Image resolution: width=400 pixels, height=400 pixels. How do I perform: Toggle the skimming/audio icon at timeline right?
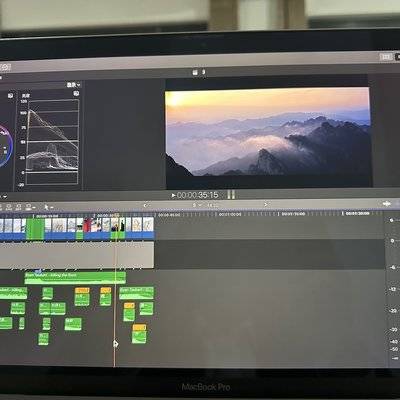tap(387, 203)
